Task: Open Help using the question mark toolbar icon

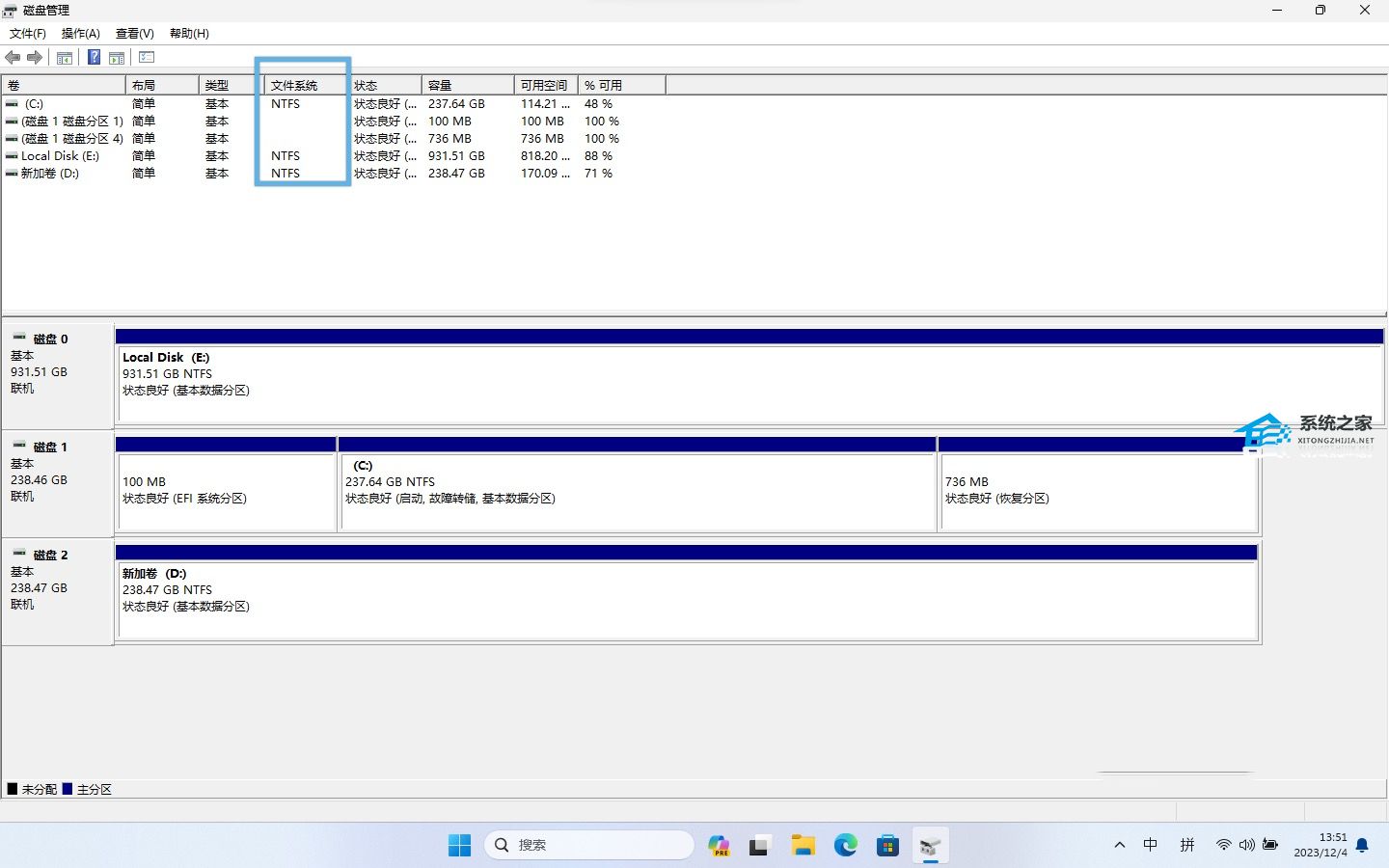Action: pyautogui.click(x=94, y=57)
